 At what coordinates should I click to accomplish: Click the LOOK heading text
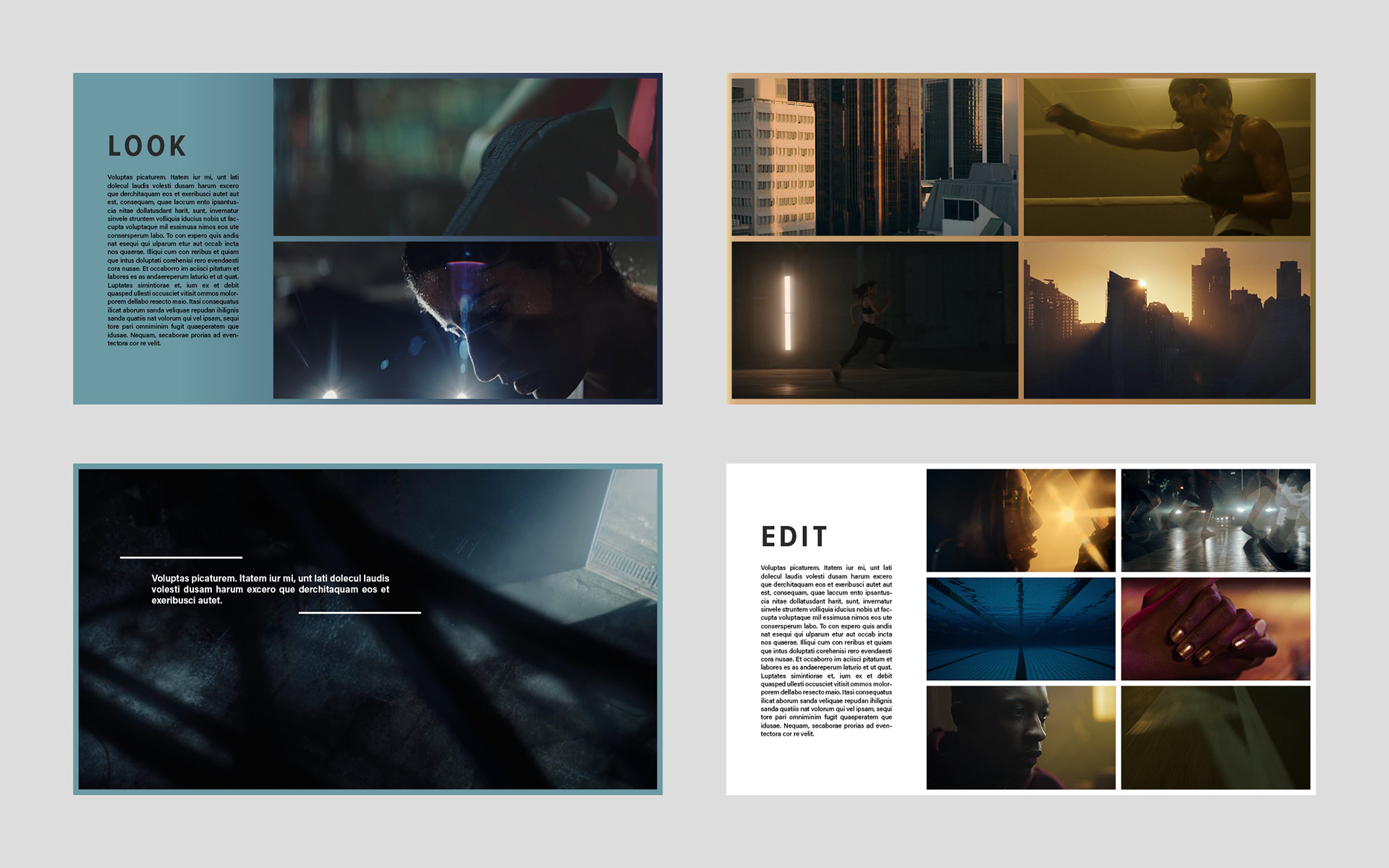coord(147,146)
